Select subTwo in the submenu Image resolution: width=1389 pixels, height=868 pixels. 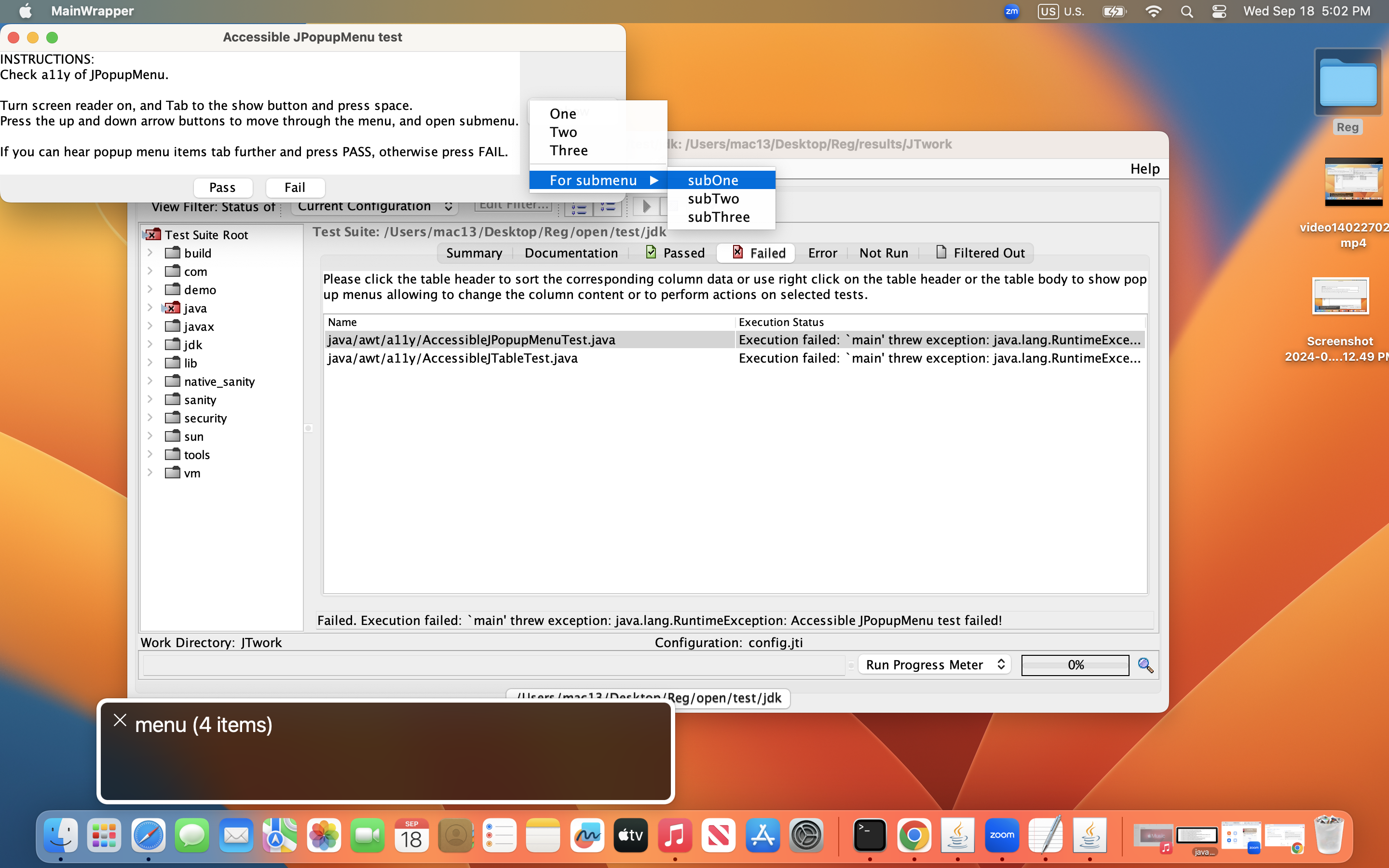713,199
